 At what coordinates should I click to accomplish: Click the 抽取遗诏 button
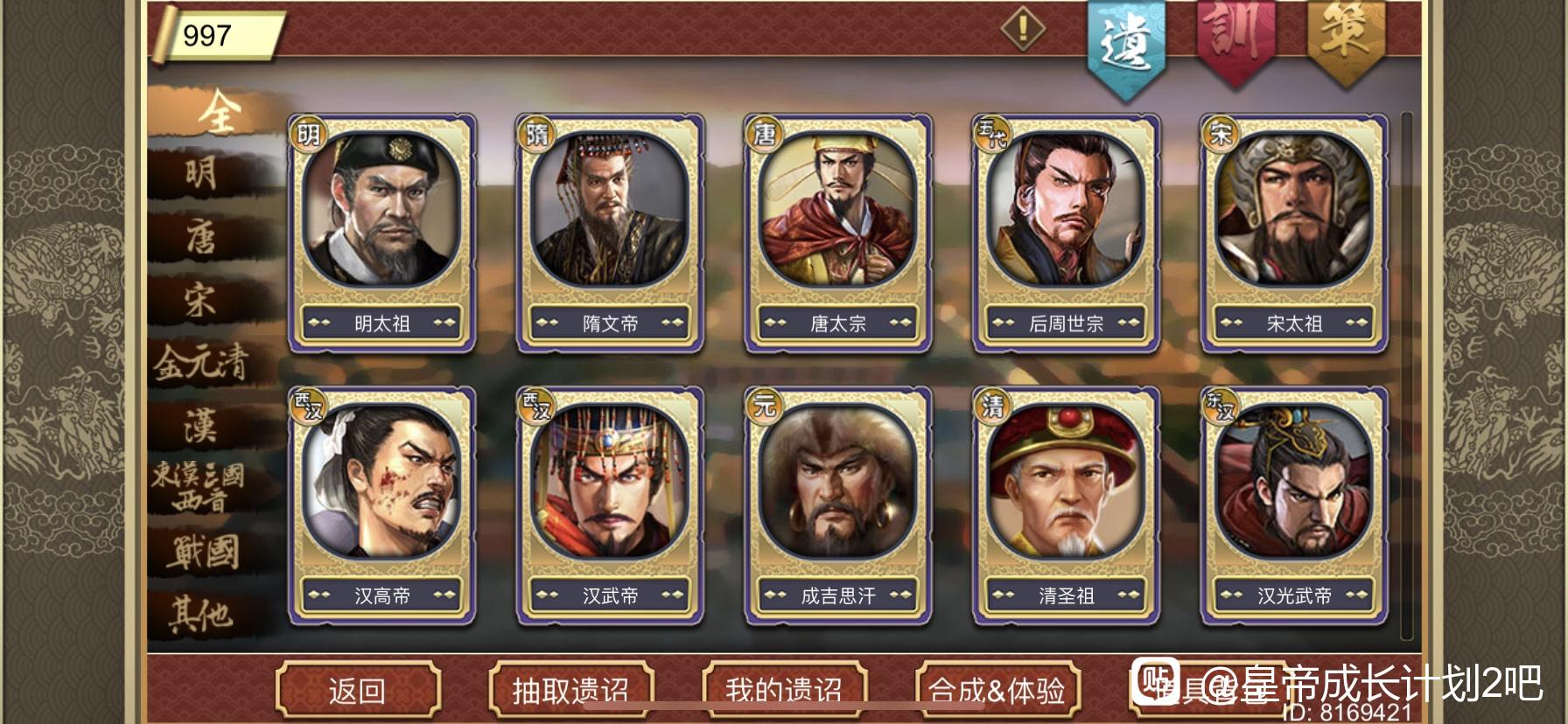click(x=570, y=691)
